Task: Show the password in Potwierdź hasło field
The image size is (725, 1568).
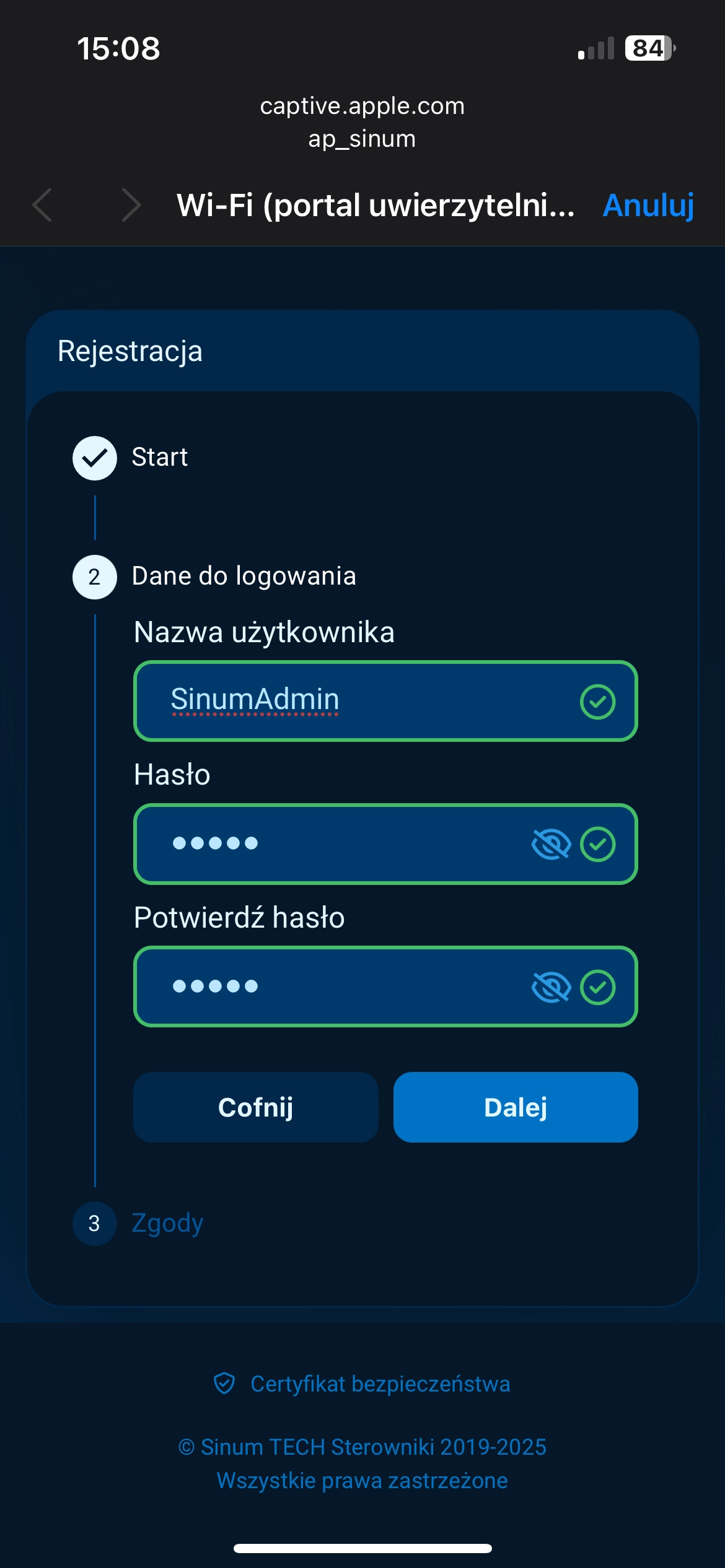Action: click(x=551, y=987)
